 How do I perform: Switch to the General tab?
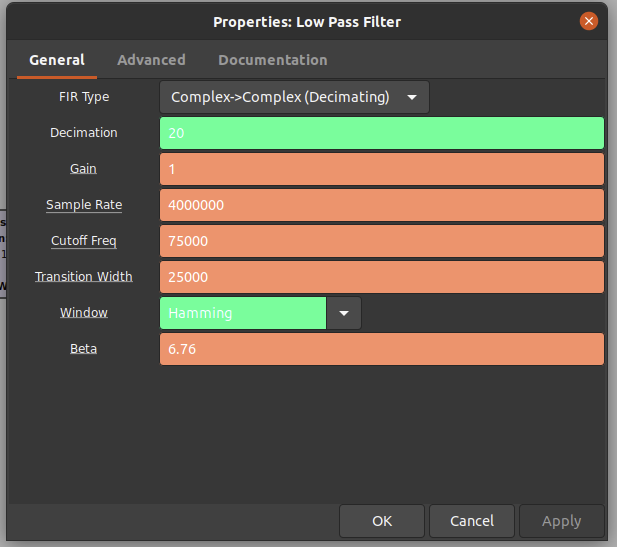point(57,60)
